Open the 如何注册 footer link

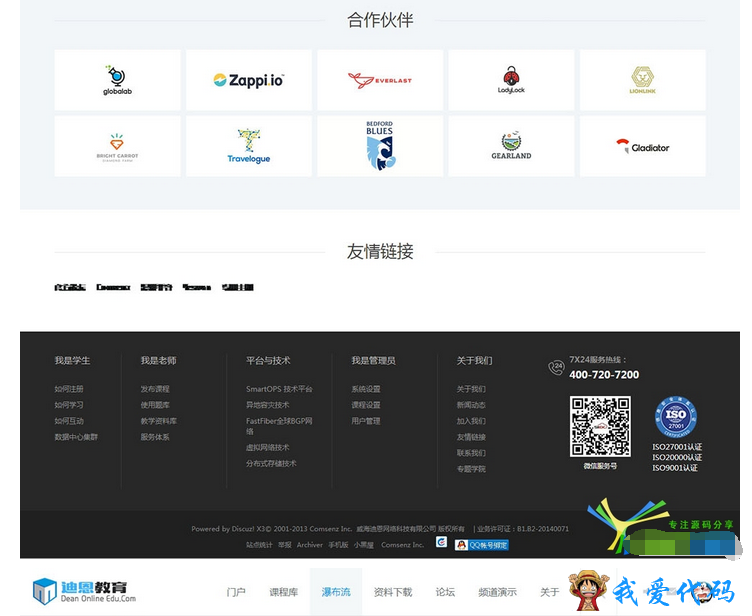click(69, 389)
